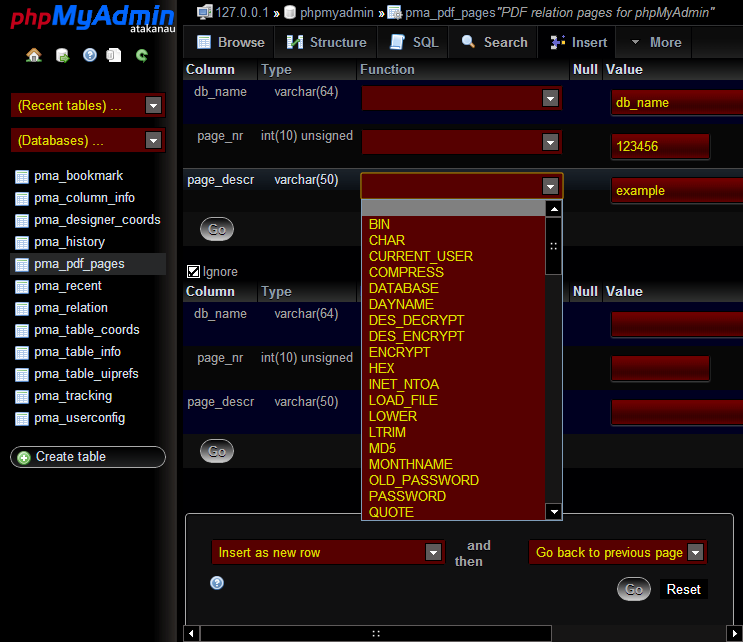Image resolution: width=743 pixels, height=642 pixels.
Task: Click table icon next to pma_pdf_pages breadcrumb
Action: click(x=394, y=12)
